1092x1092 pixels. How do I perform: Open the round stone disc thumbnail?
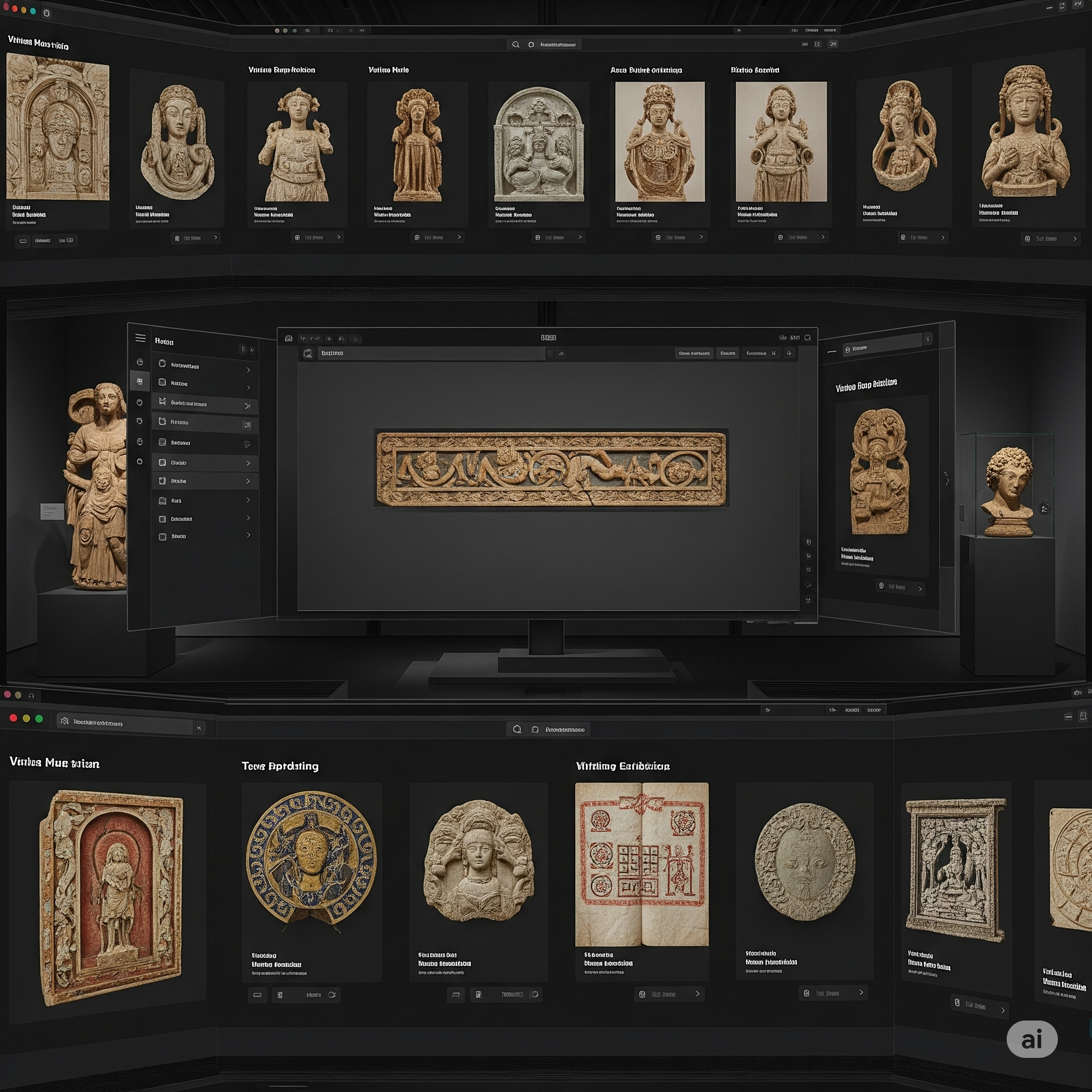tap(805, 863)
